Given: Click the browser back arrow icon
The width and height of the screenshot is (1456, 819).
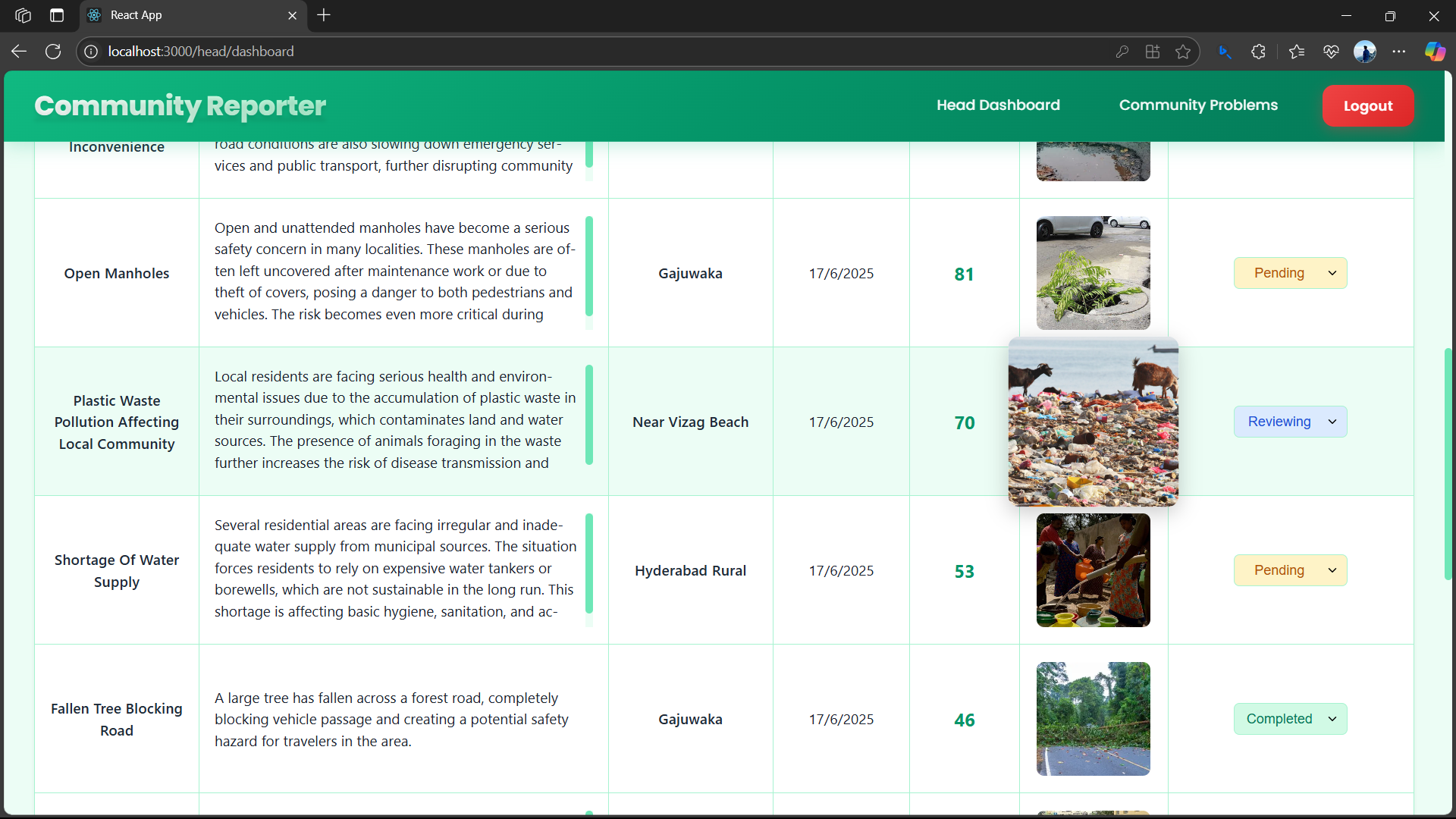Looking at the screenshot, I should [19, 52].
